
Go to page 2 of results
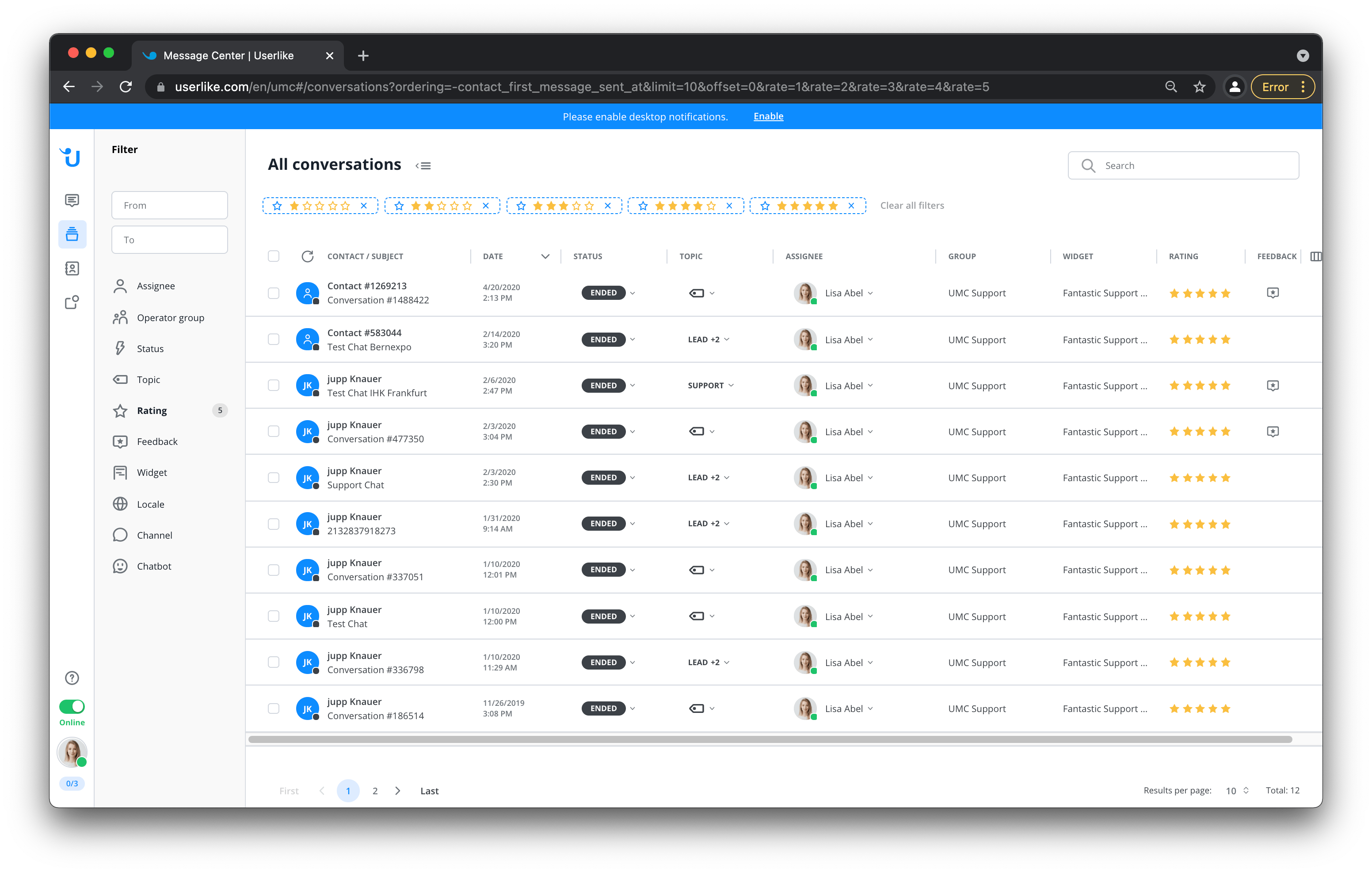[x=375, y=791]
